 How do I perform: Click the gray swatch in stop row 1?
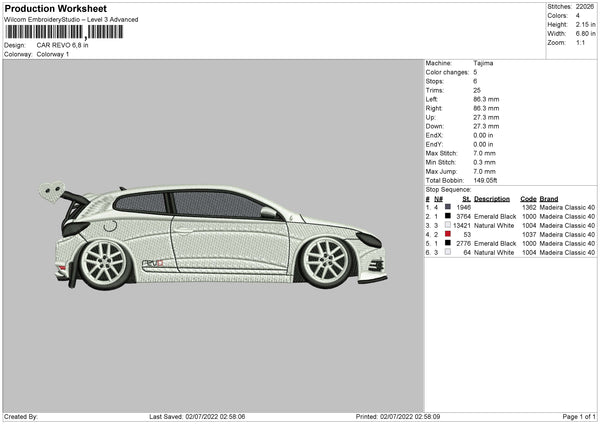point(447,207)
